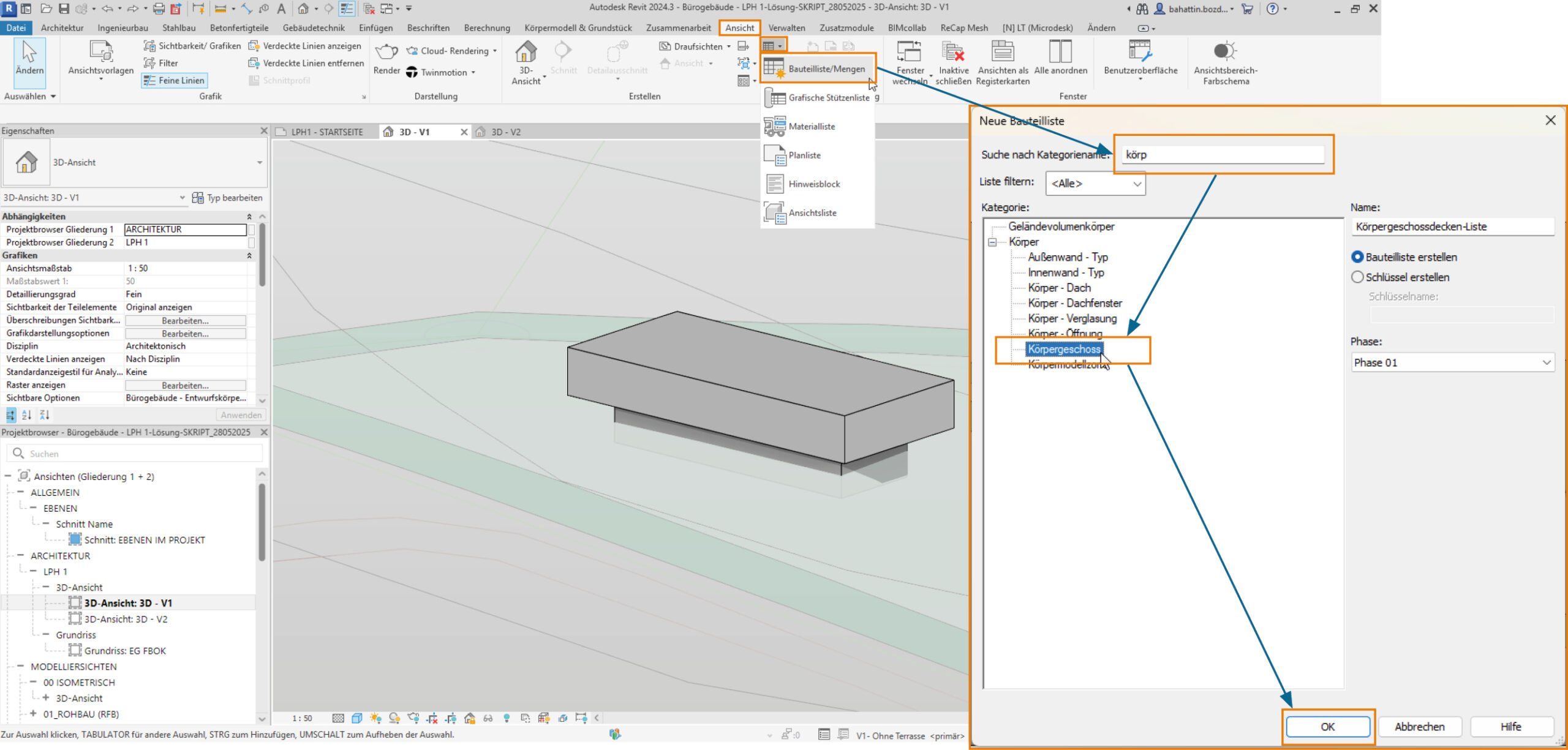Click Abbrechen button in dialog

(1419, 727)
